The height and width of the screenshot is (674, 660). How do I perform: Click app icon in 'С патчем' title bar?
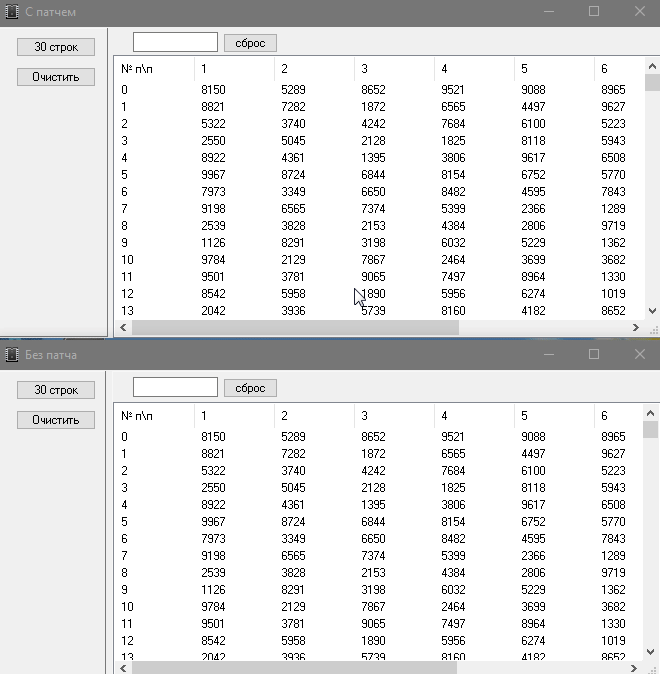coord(12,12)
